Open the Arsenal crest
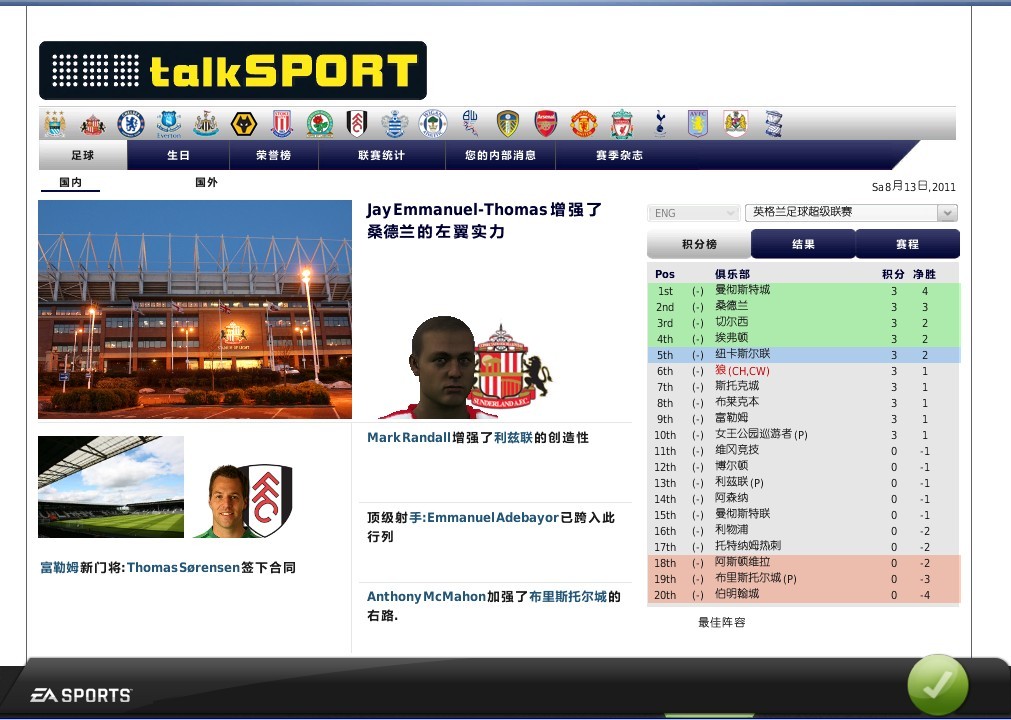This screenshot has height=720, width=1011. tap(545, 124)
